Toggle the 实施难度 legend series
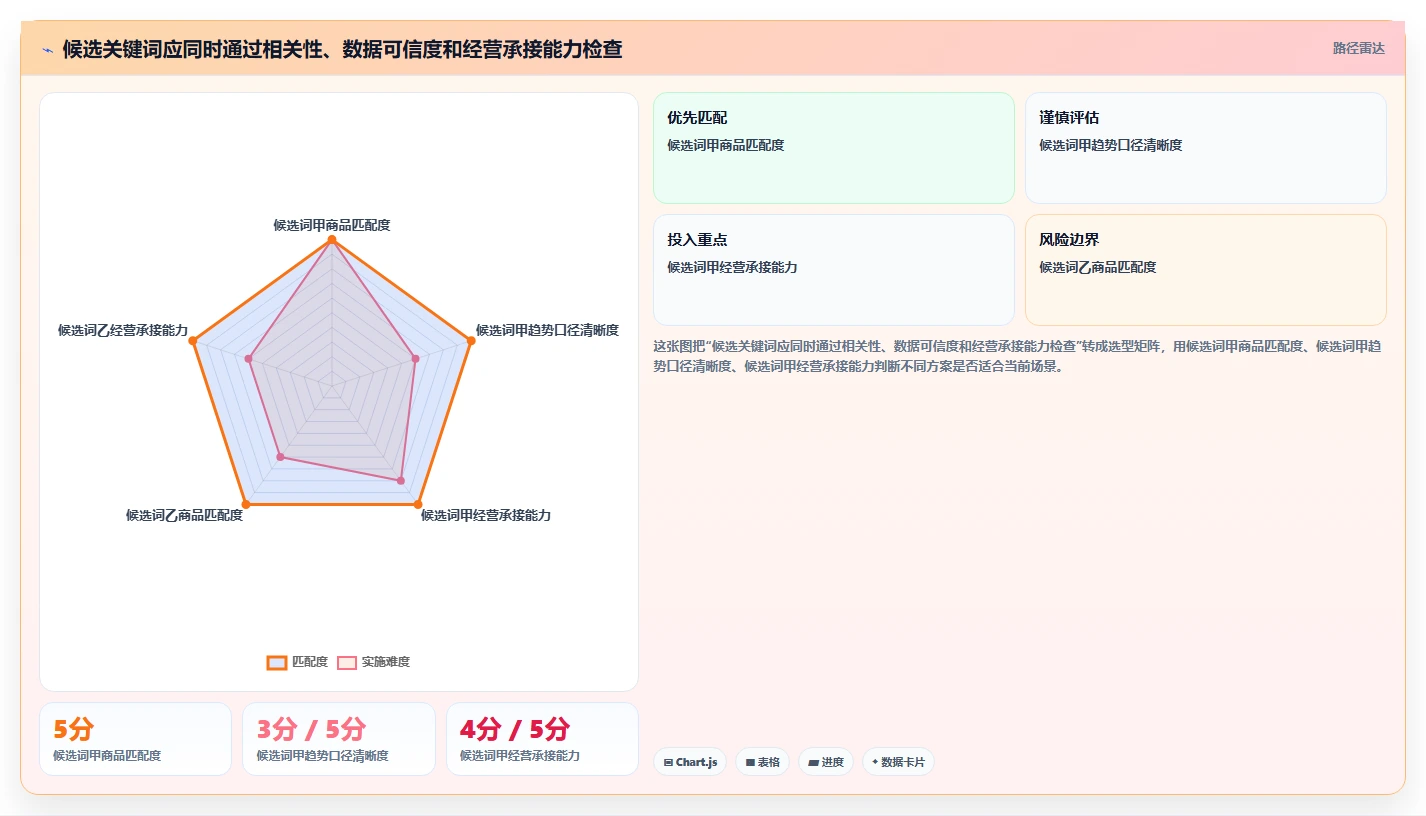The image size is (1426, 816). point(373,662)
